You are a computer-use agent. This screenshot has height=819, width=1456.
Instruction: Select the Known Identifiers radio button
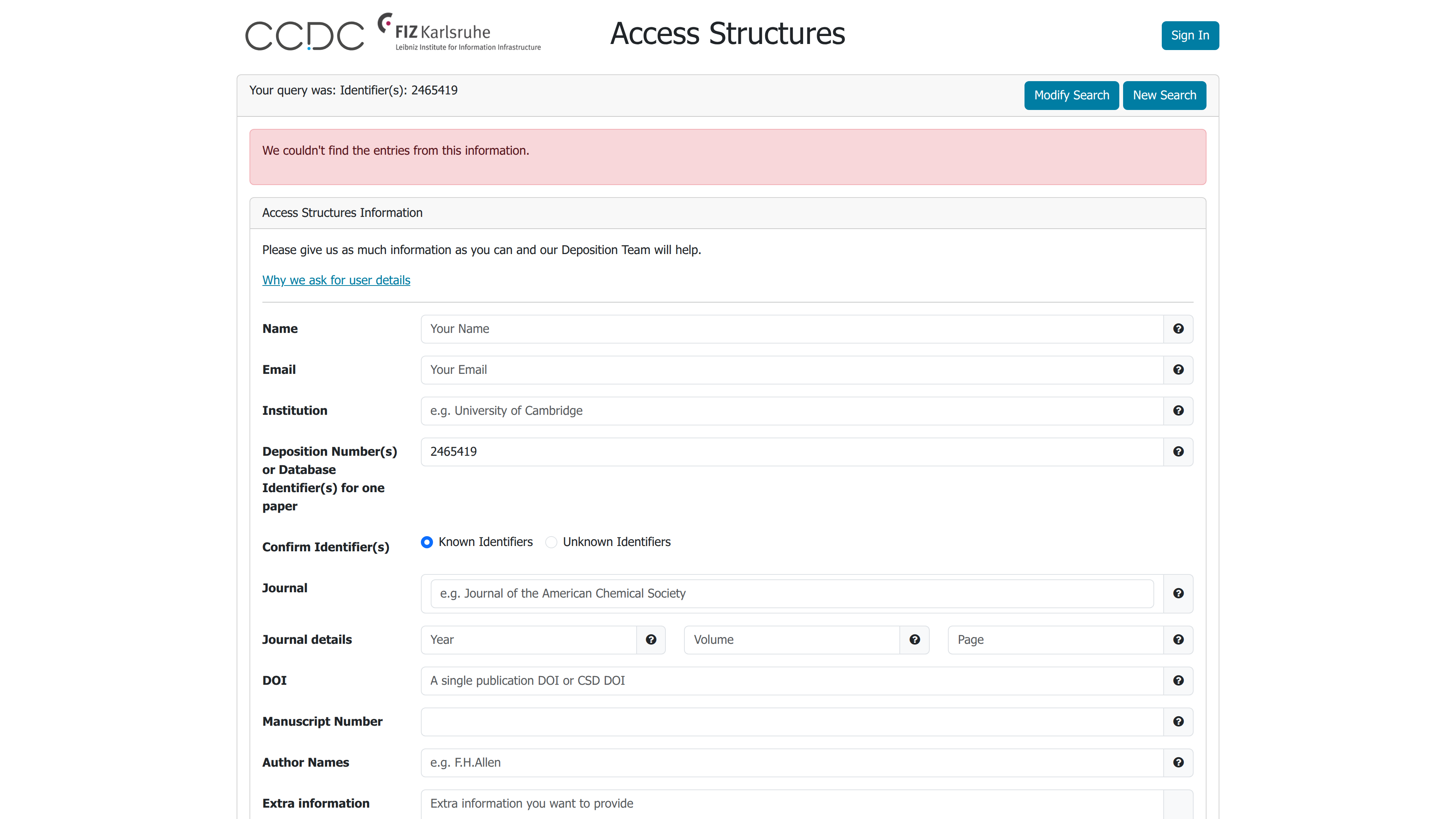click(427, 543)
